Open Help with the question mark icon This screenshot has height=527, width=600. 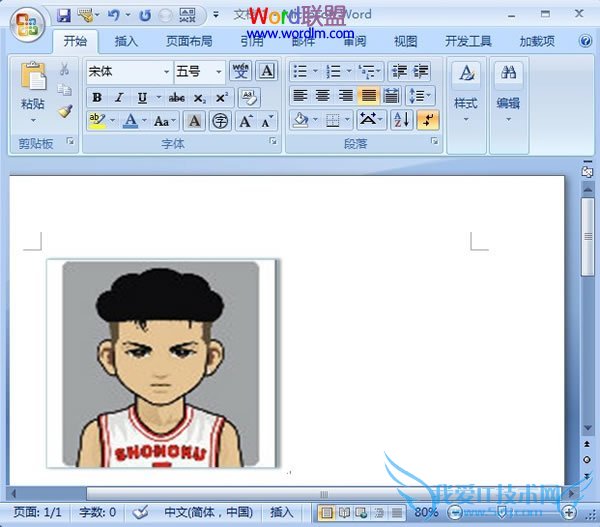tap(586, 42)
